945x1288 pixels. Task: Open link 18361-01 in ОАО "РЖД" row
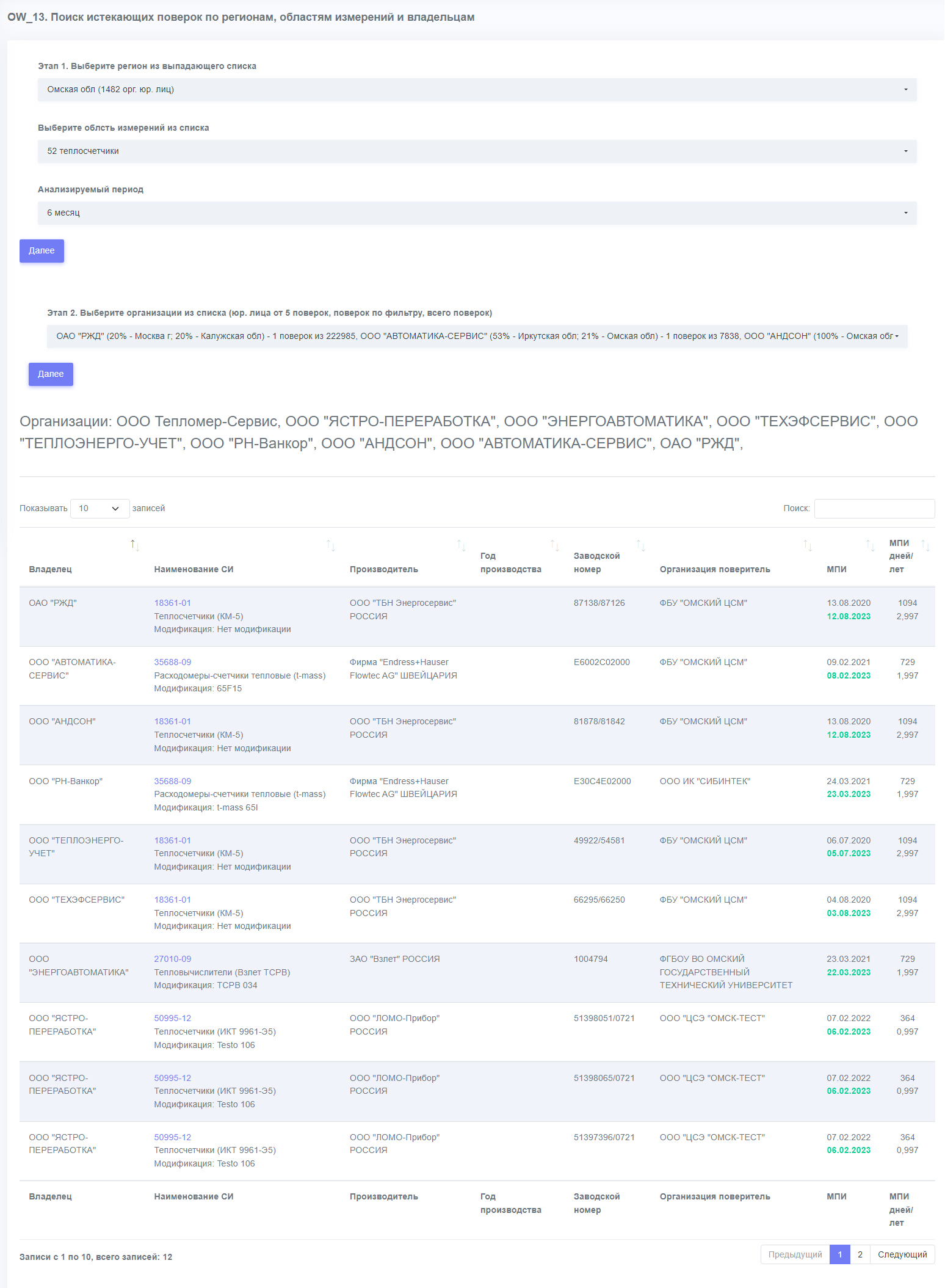[x=172, y=603]
